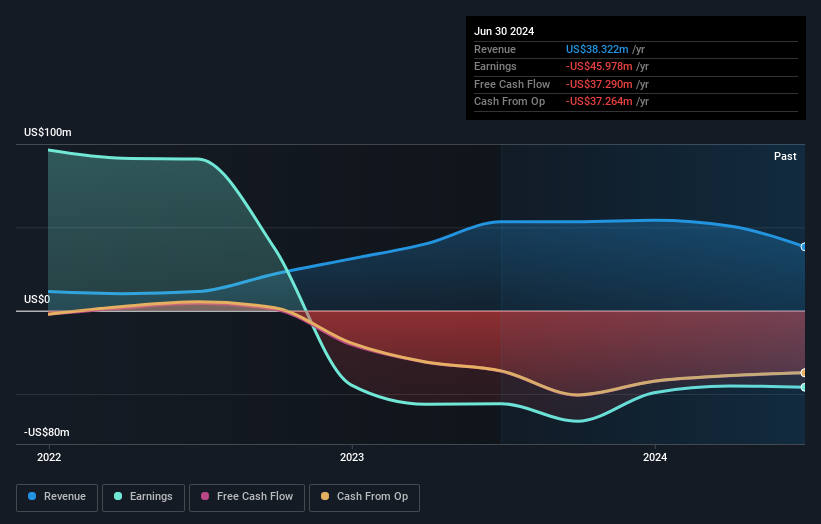Toggle the Revenue legend button

pyautogui.click(x=57, y=497)
